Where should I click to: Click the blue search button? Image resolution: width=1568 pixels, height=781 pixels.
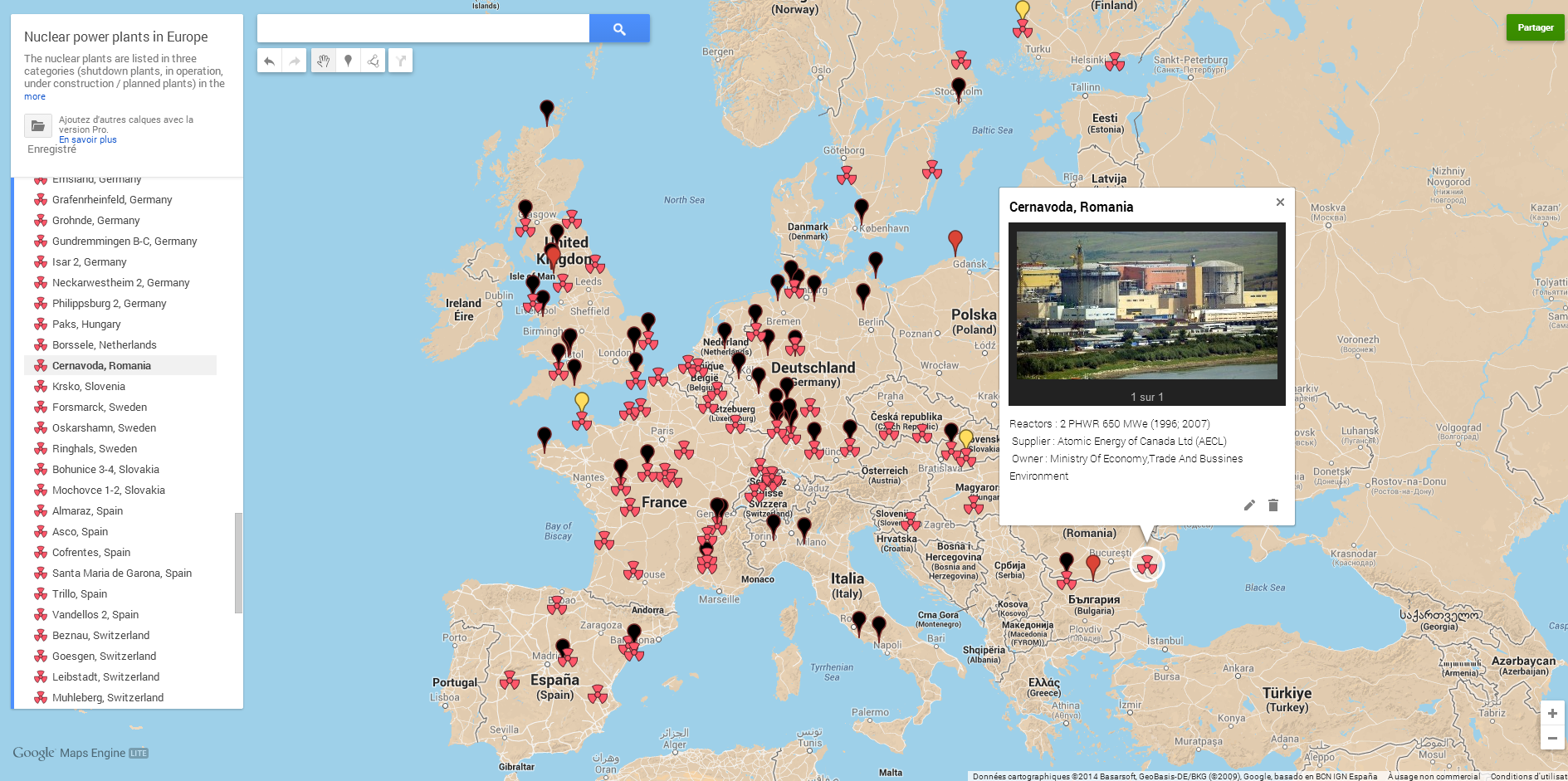[619, 28]
